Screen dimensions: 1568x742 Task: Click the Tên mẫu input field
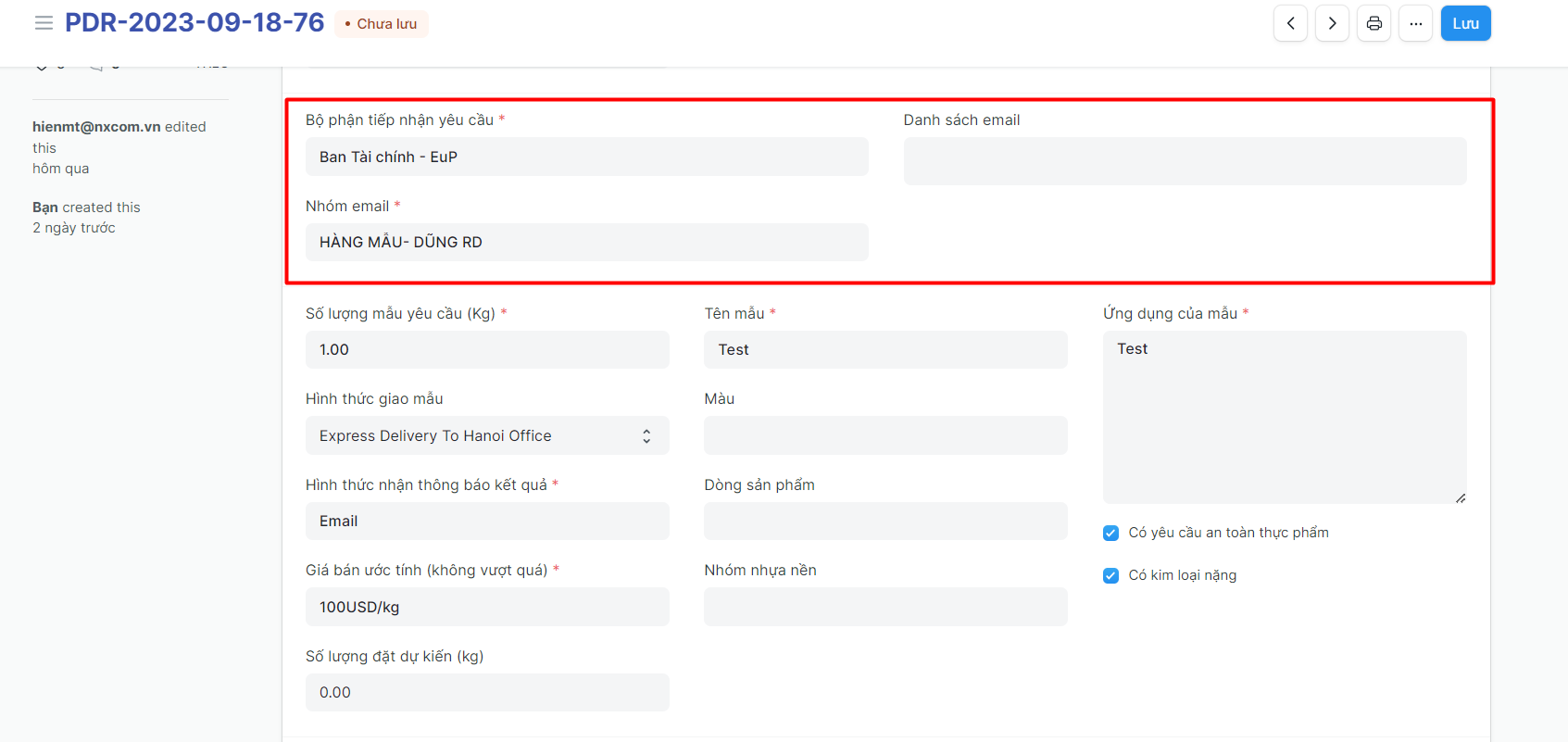click(884, 349)
